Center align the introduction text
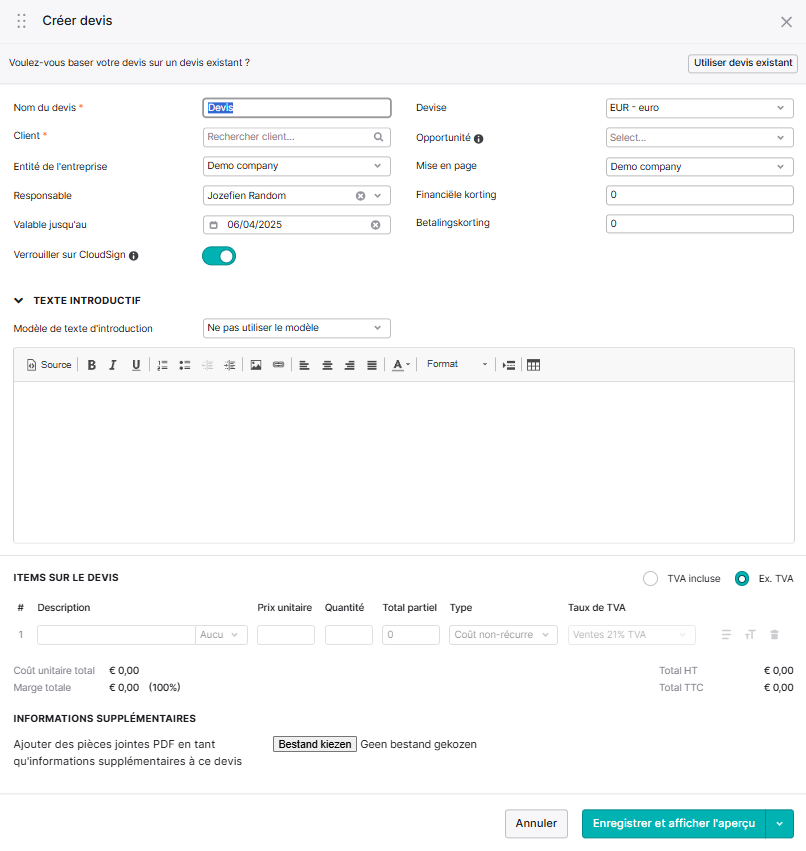The width and height of the screenshot is (806, 851). pos(327,365)
